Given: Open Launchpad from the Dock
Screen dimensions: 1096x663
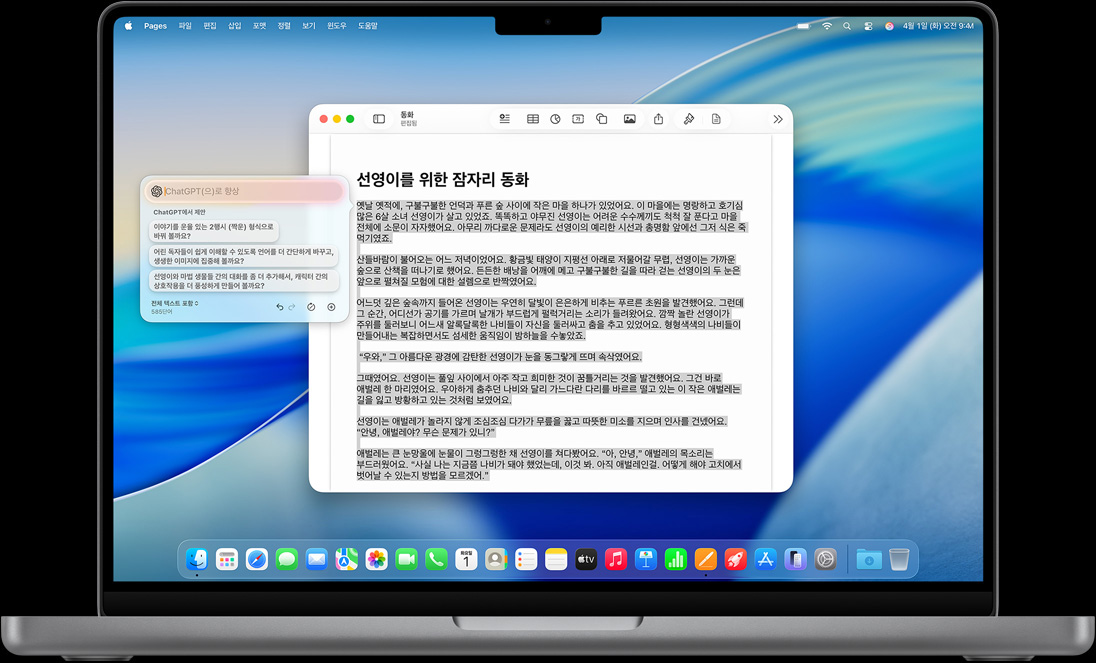Looking at the screenshot, I should coord(227,559).
